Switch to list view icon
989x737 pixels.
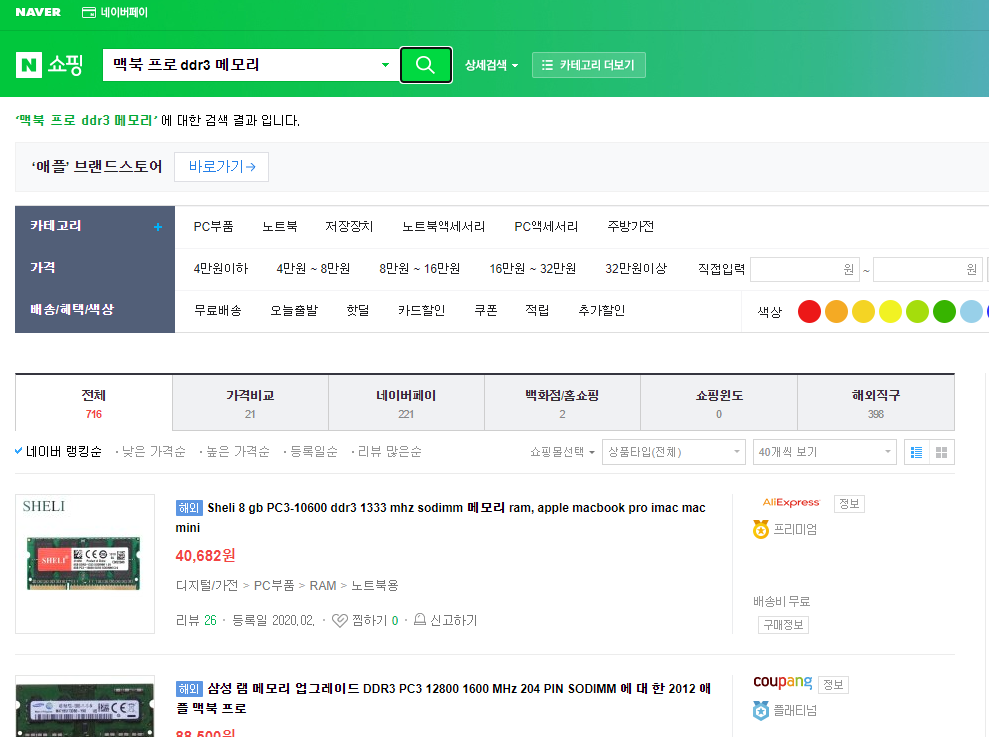click(916, 452)
